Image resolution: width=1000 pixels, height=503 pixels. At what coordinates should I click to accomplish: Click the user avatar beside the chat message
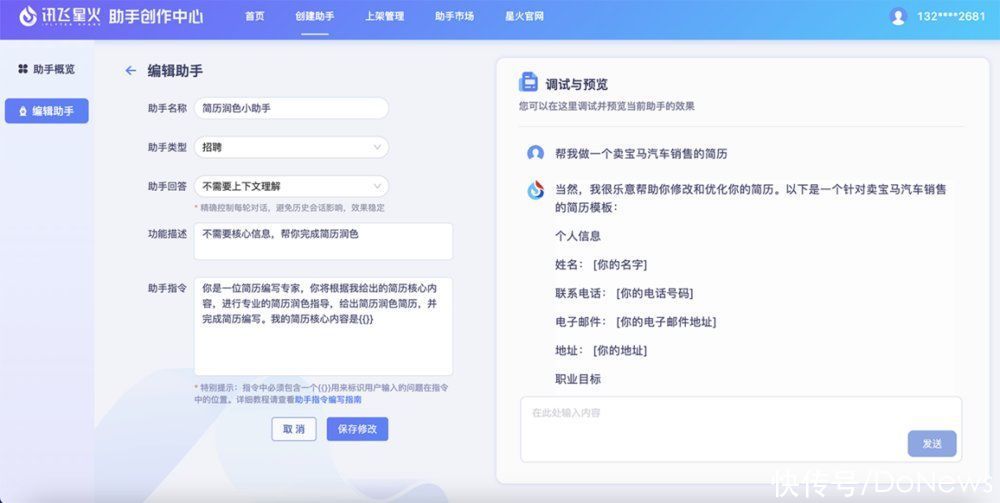pyautogui.click(x=535, y=153)
